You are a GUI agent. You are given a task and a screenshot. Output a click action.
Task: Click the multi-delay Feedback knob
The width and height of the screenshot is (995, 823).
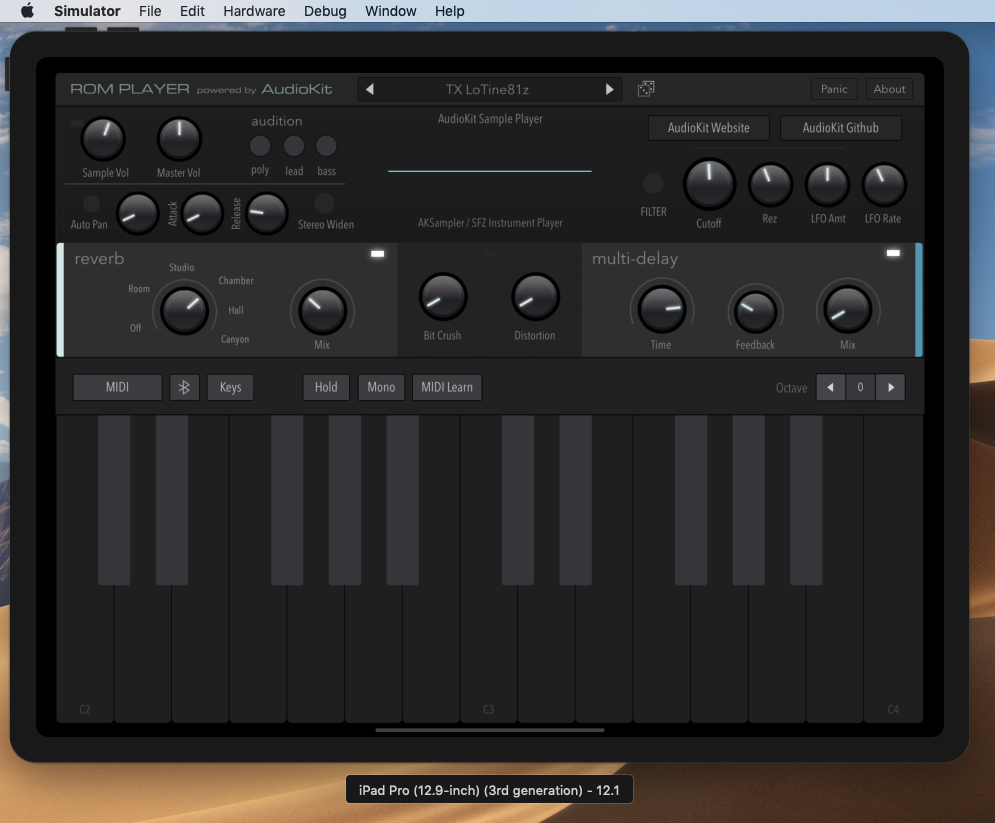pyautogui.click(x=755, y=312)
